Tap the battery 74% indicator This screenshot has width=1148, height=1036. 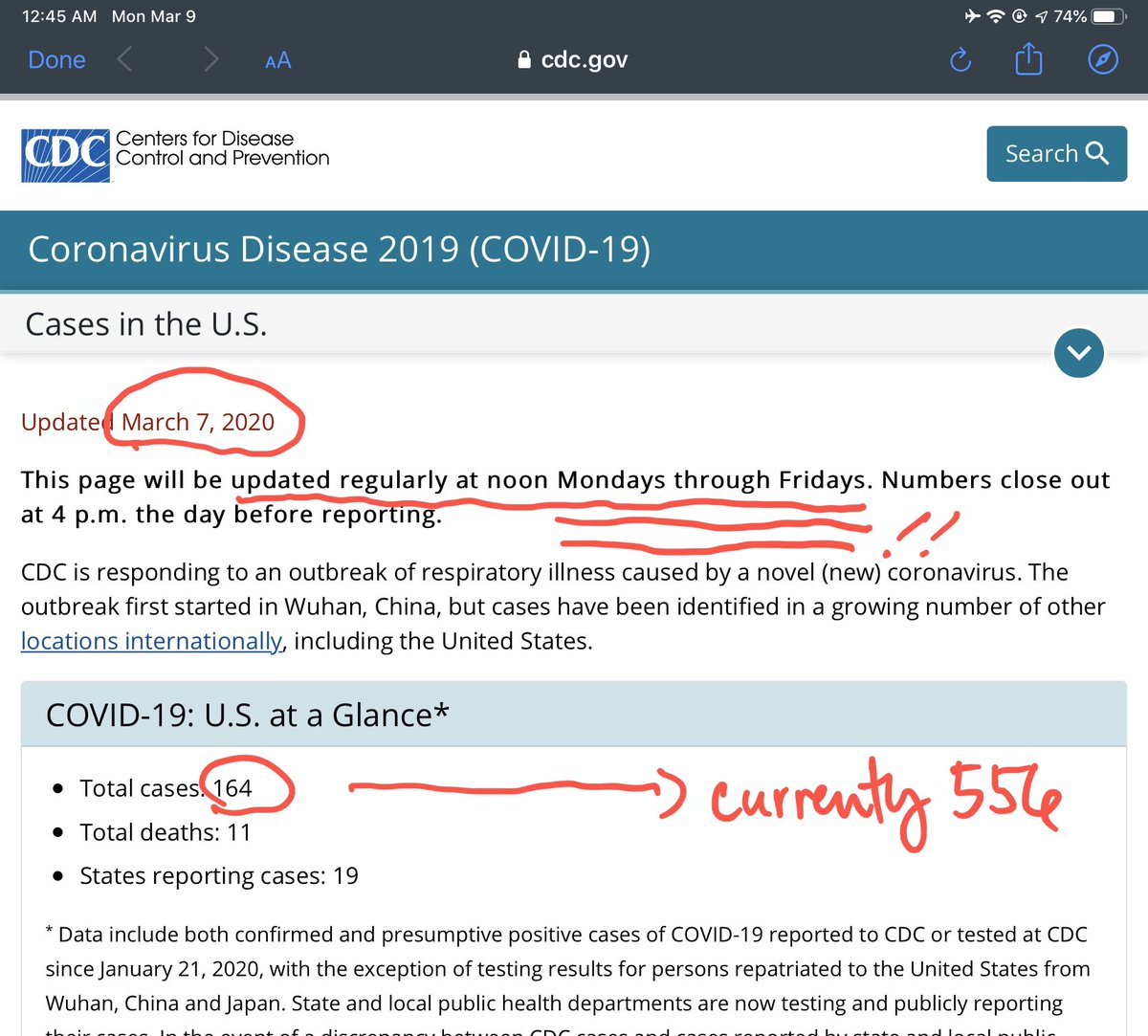pyautogui.click(x=1090, y=16)
